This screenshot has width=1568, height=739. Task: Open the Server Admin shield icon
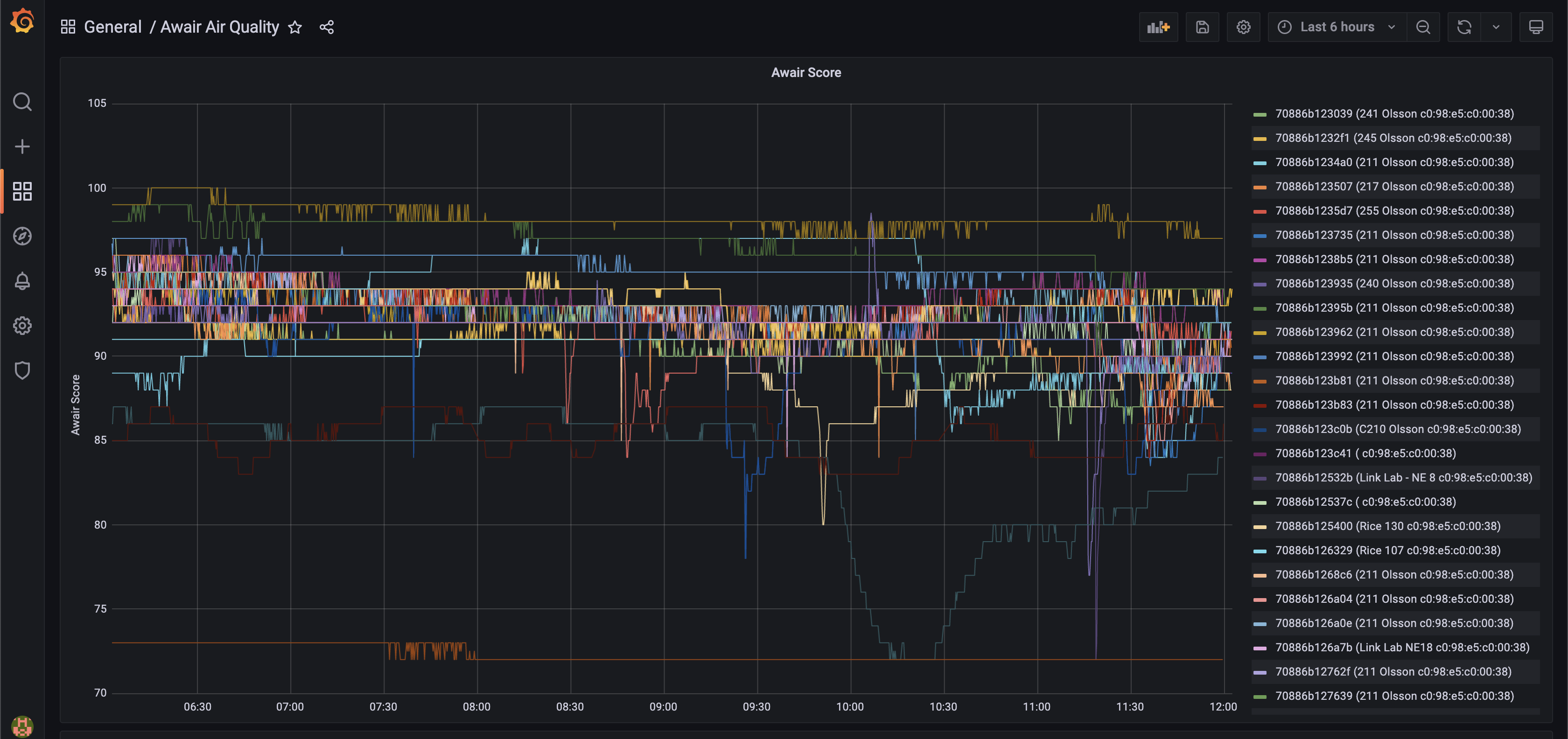tap(22, 370)
